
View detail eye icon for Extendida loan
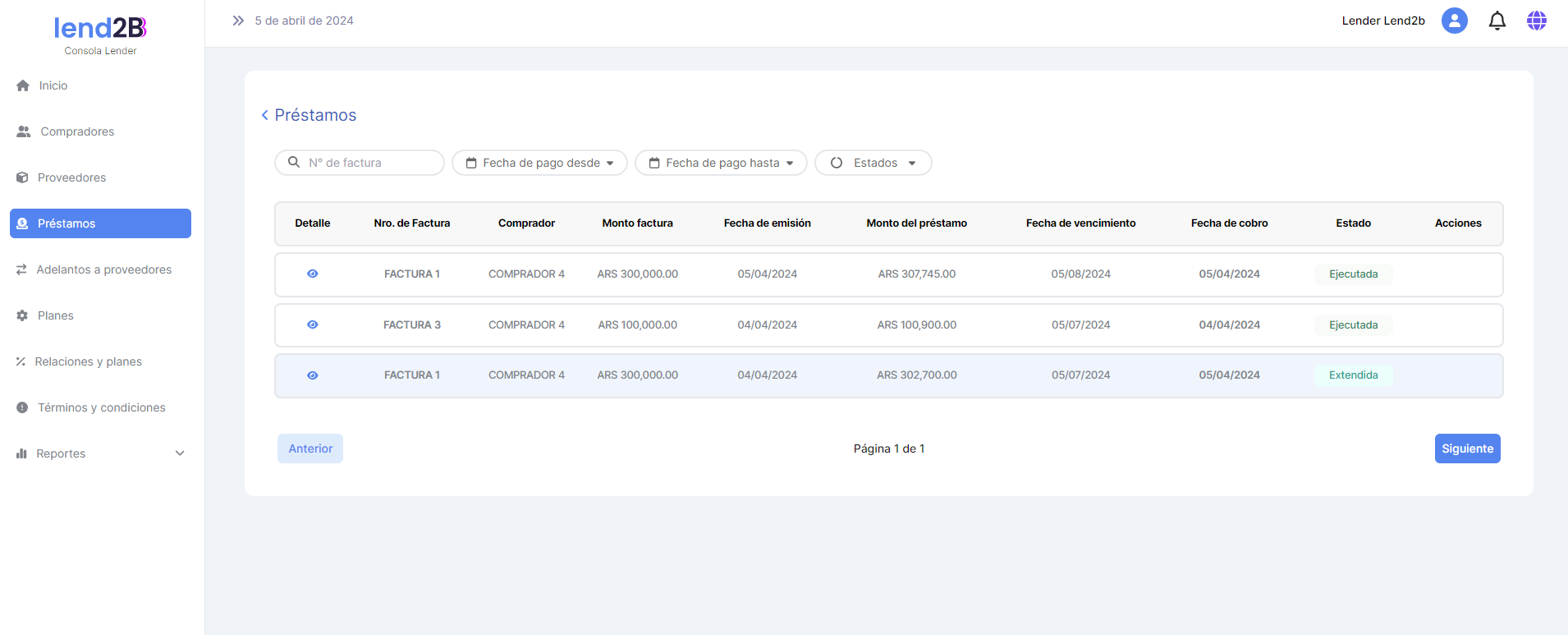coord(313,375)
